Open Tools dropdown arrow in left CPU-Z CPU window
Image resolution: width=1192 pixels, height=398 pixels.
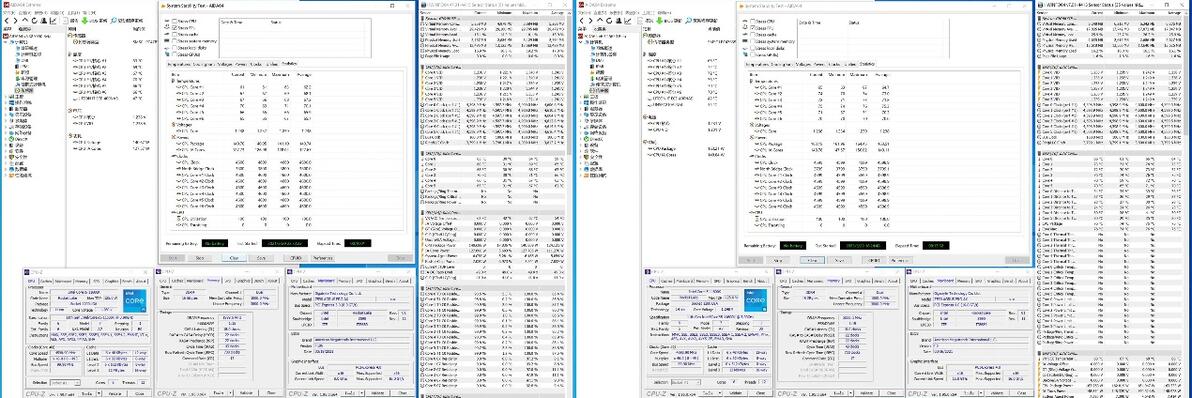(99, 393)
